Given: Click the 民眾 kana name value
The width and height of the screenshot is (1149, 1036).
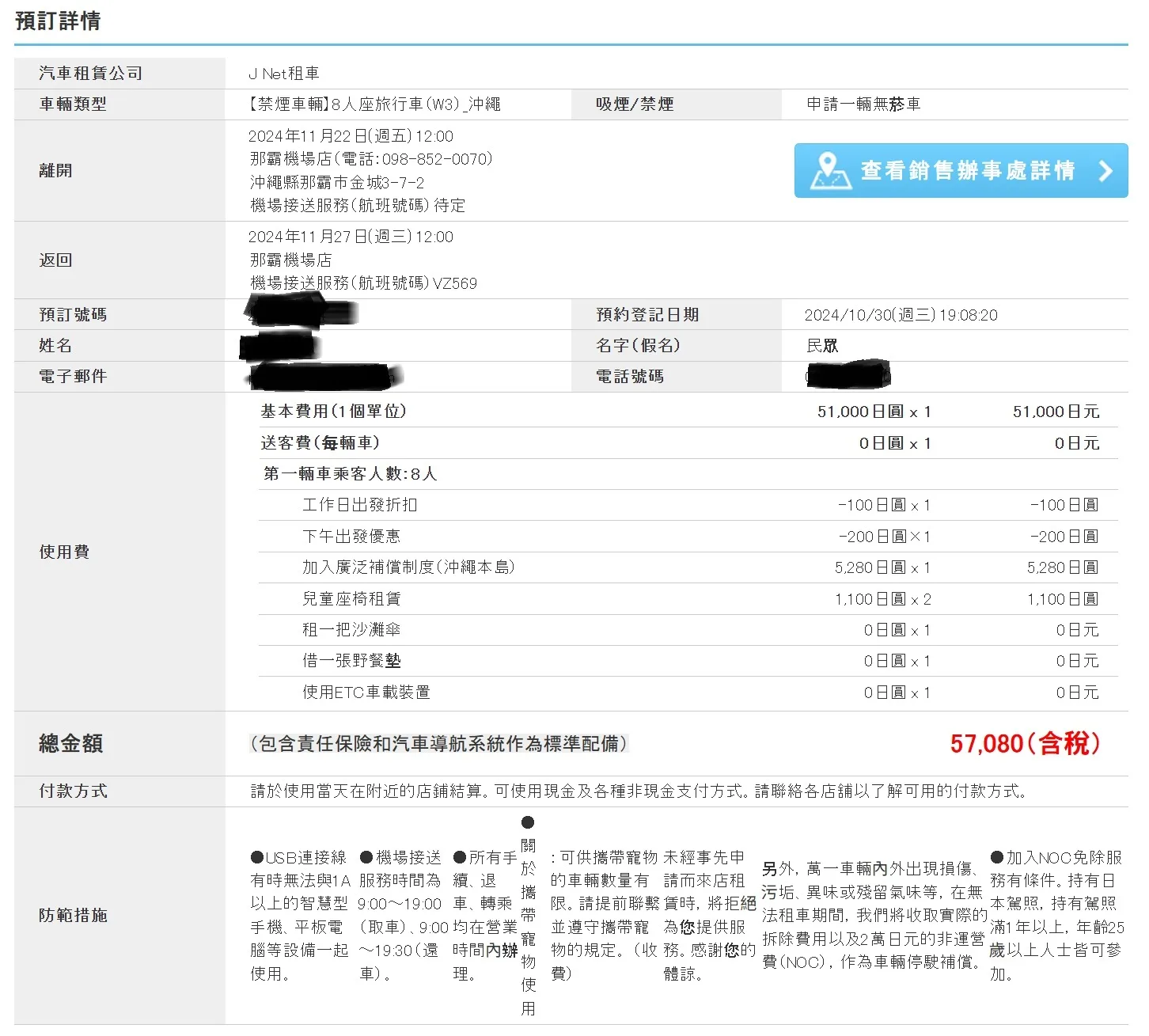Looking at the screenshot, I should [x=822, y=346].
